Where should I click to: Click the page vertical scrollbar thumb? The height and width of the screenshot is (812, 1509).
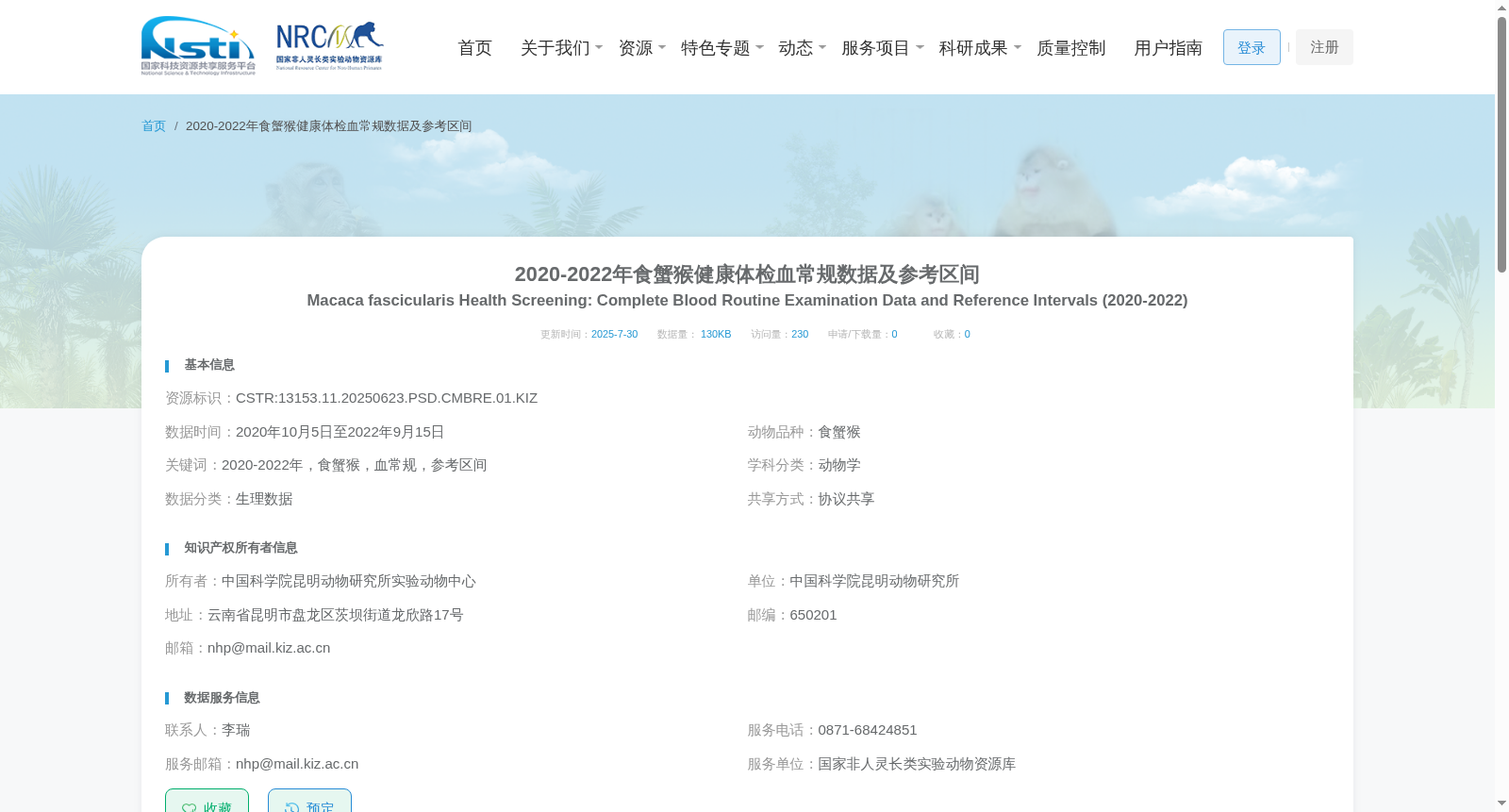coord(1501,144)
